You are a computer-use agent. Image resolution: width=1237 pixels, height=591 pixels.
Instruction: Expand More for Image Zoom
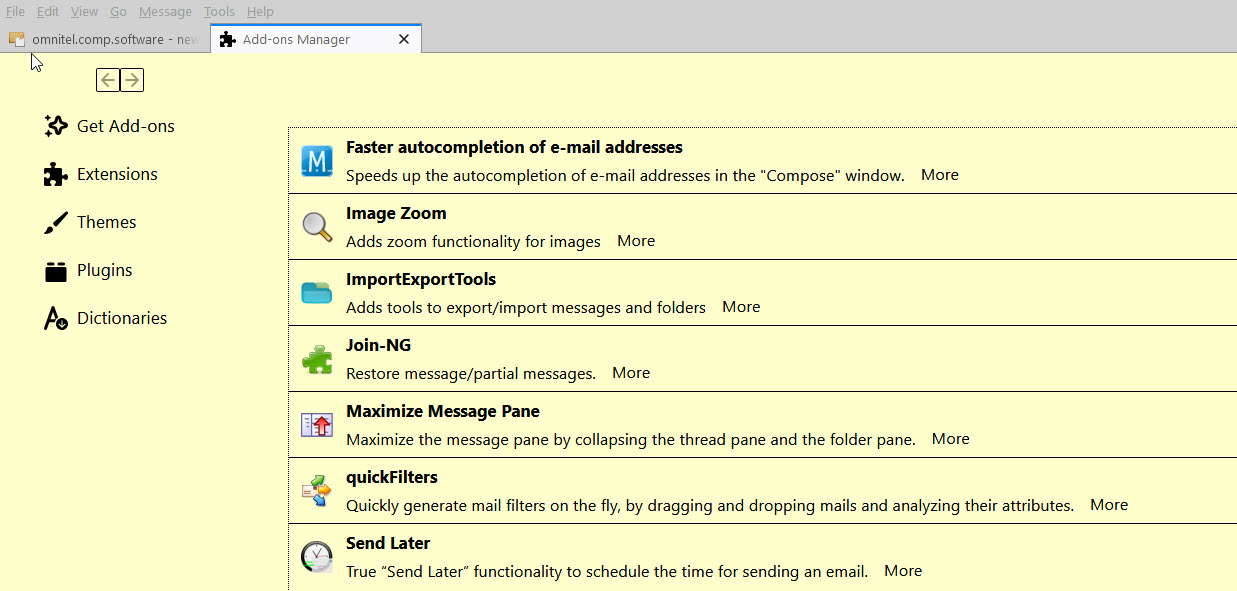636,241
